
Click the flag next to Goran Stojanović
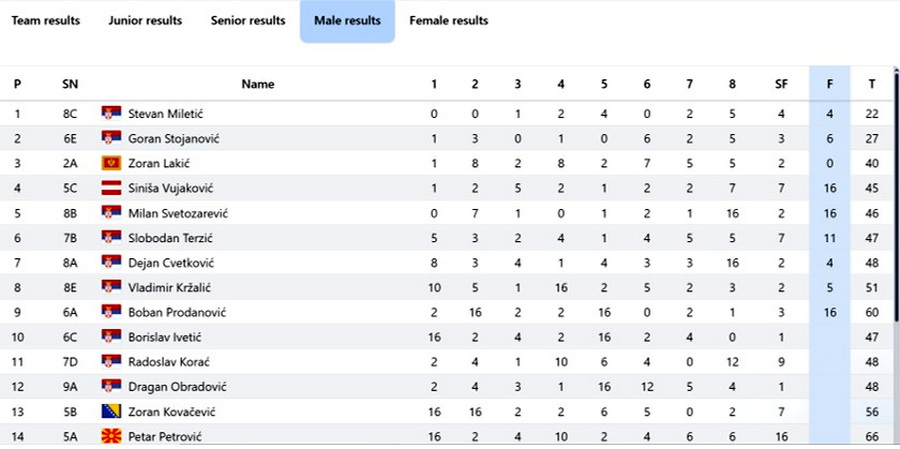(x=111, y=138)
